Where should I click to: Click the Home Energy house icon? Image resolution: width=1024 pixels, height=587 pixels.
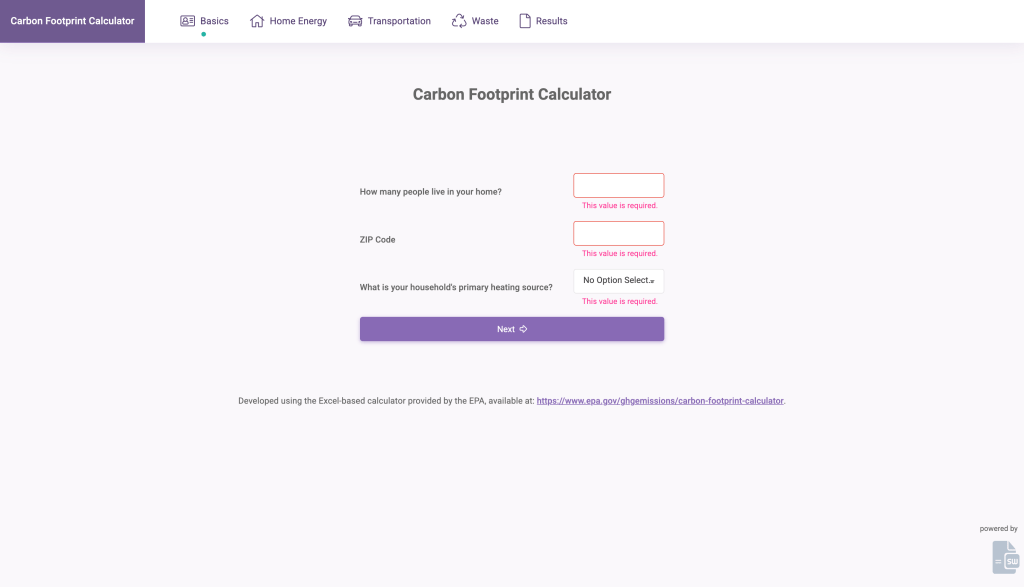[x=257, y=21]
